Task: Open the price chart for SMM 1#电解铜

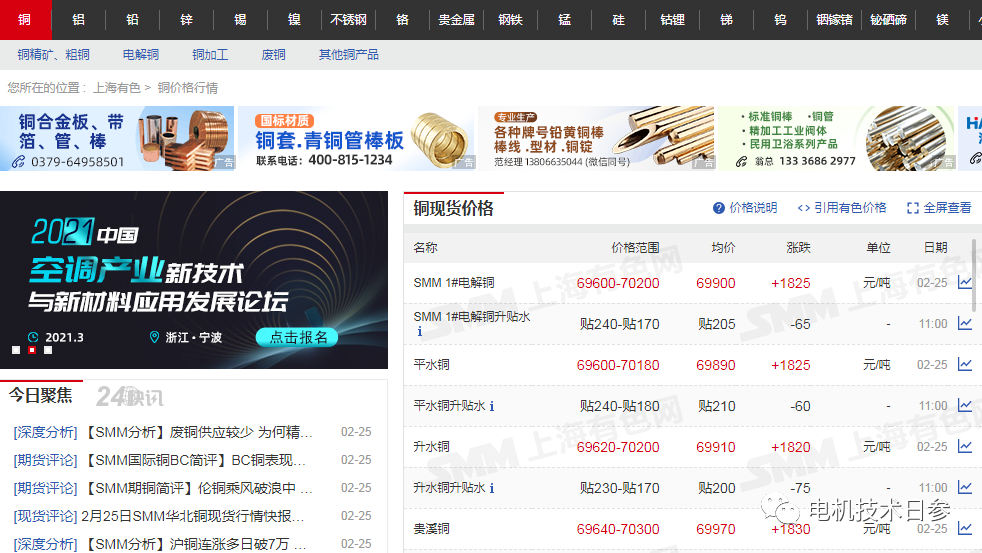Action: click(964, 283)
